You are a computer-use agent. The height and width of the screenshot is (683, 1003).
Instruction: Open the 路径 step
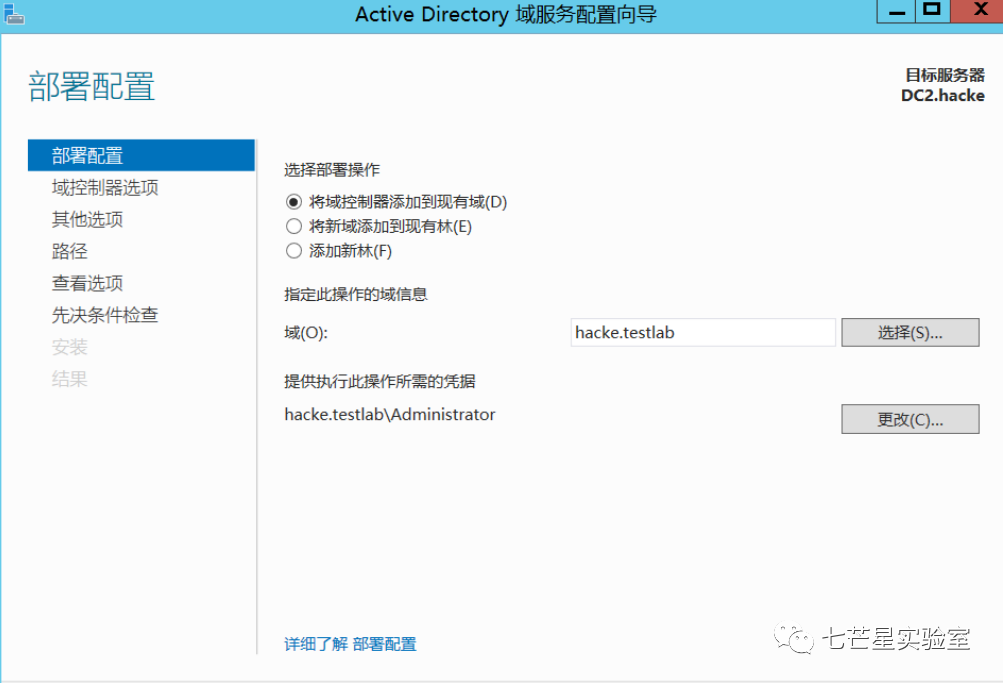coord(69,251)
